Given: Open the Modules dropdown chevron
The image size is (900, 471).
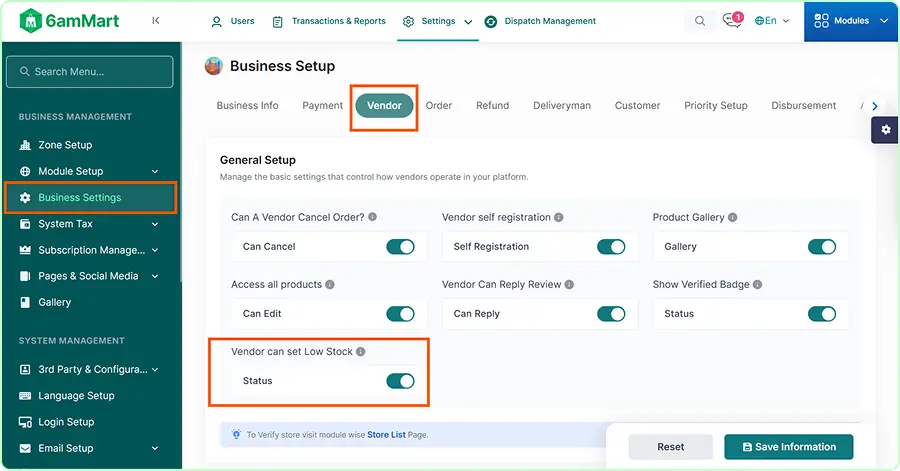Looking at the screenshot, I should click(x=884, y=21).
